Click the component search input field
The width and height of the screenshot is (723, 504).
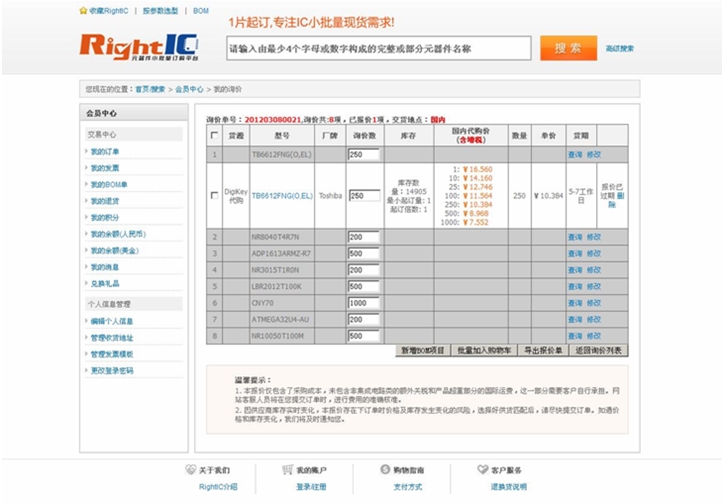pyautogui.click(x=378, y=48)
